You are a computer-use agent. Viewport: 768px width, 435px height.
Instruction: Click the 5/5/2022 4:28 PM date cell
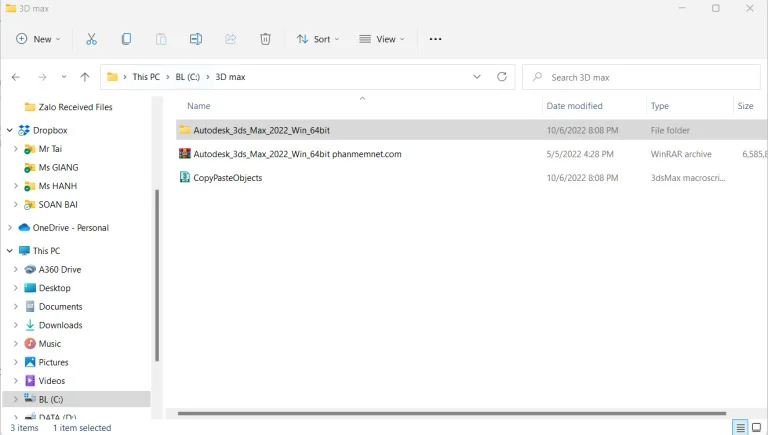[x=580, y=154]
